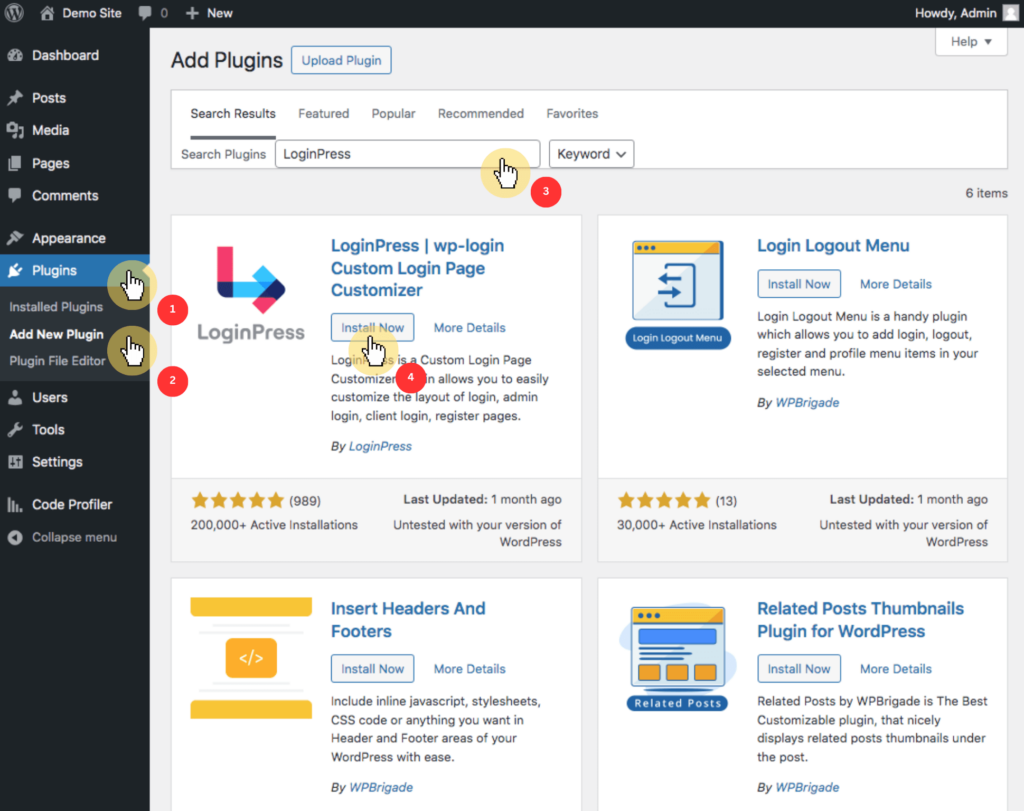The height and width of the screenshot is (811, 1024).
Task: Click the Plugins plug icon
Action: (x=15, y=270)
